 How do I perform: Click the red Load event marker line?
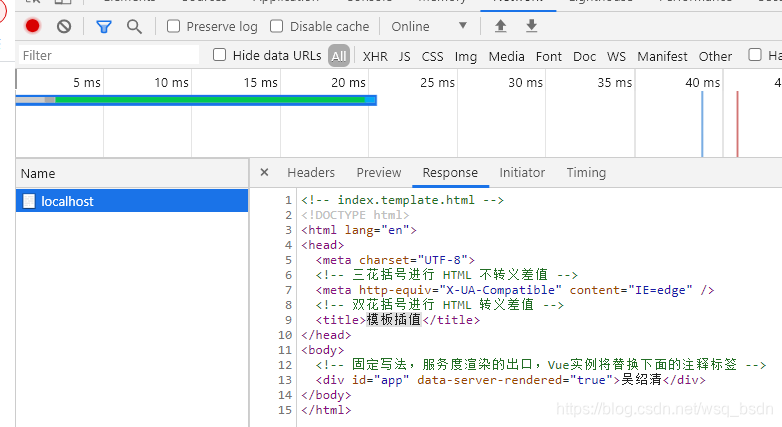point(737,124)
